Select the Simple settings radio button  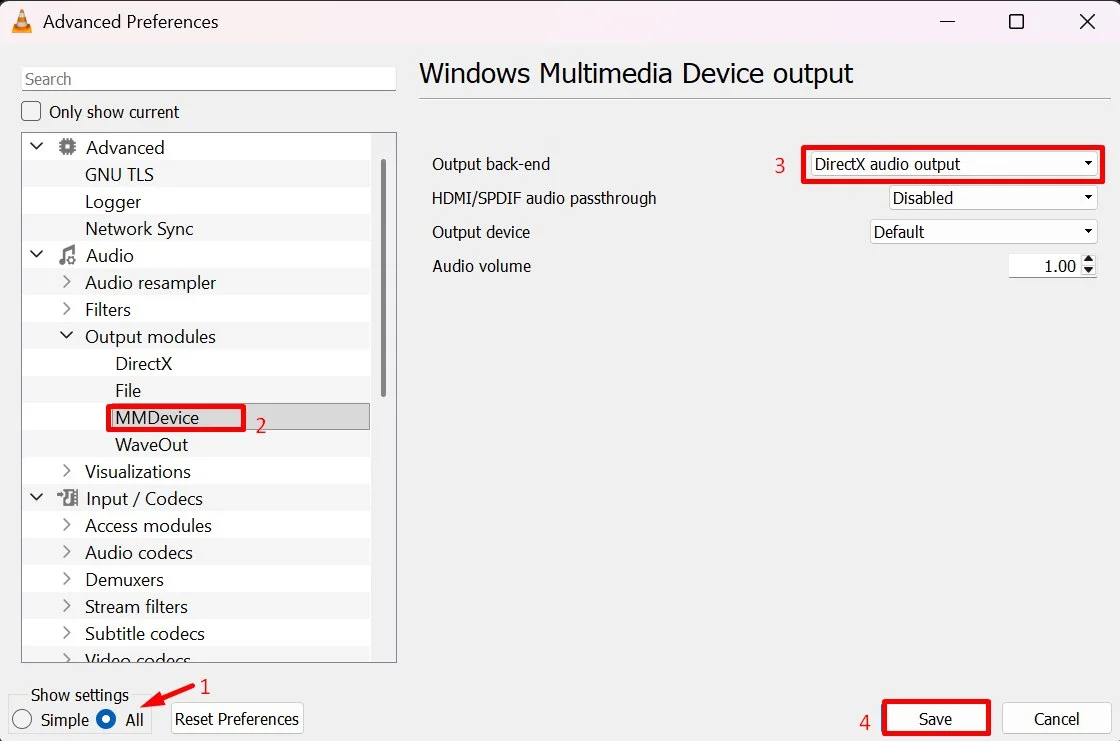click(22, 719)
